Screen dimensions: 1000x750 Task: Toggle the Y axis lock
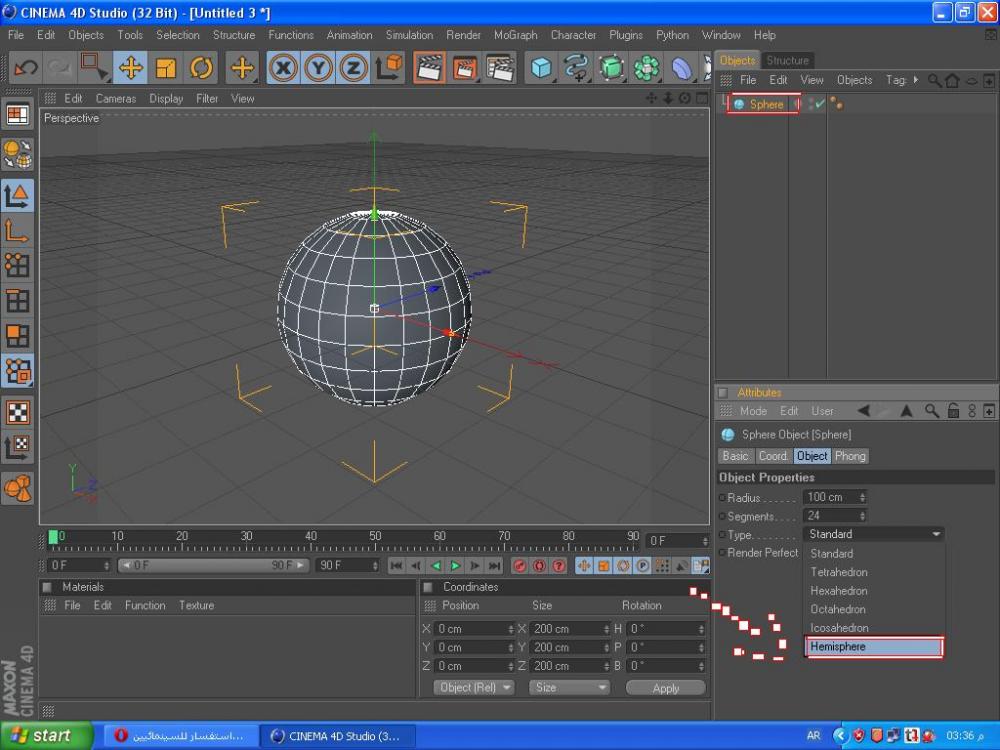[319, 68]
